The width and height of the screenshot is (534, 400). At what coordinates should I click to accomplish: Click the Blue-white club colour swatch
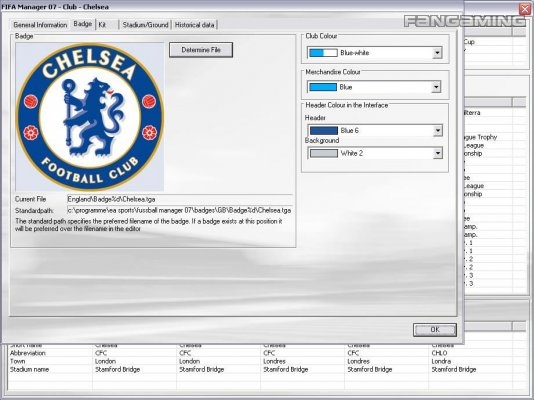[323, 53]
